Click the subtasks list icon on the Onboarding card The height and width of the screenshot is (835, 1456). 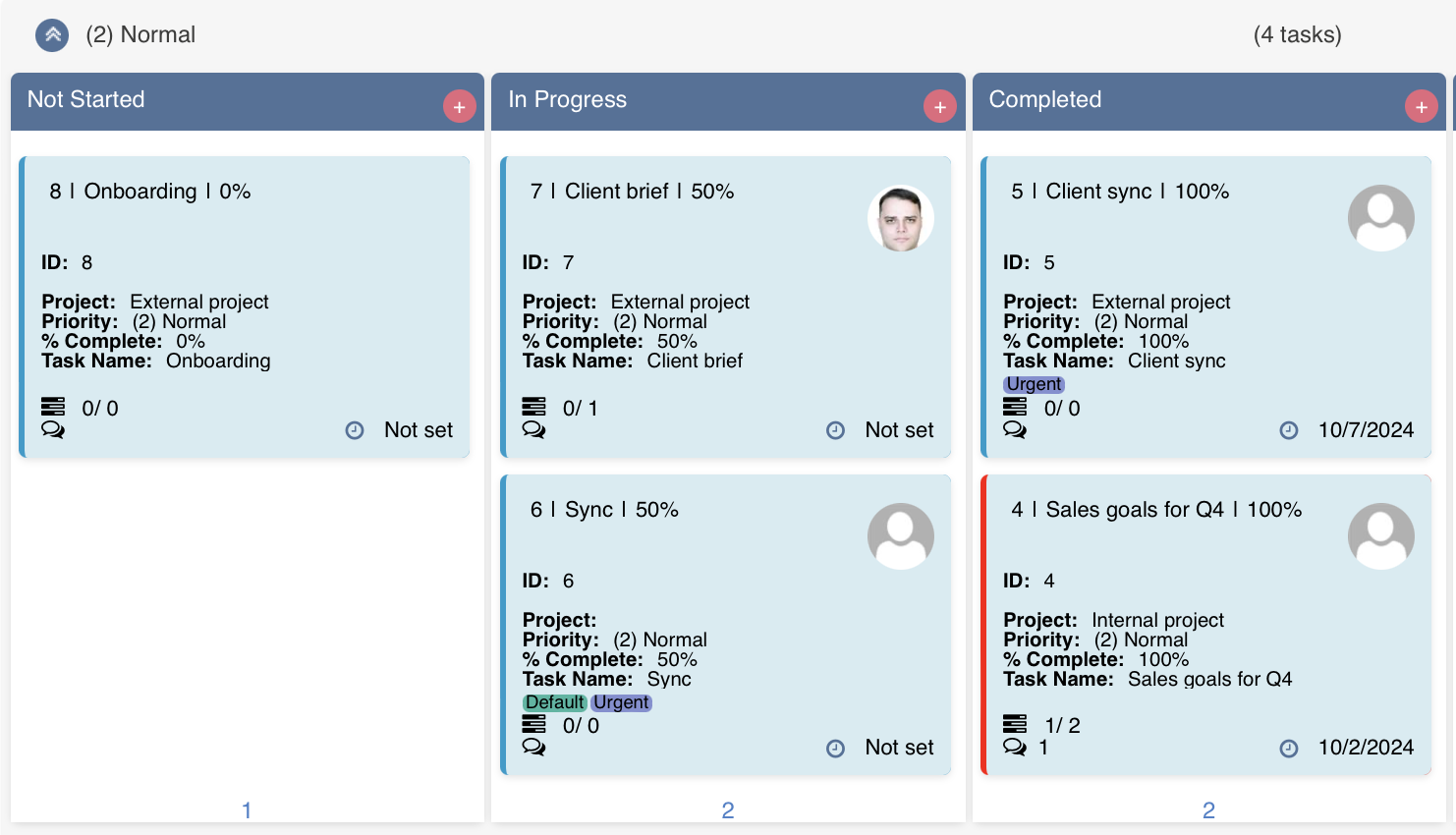click(53, 408)
